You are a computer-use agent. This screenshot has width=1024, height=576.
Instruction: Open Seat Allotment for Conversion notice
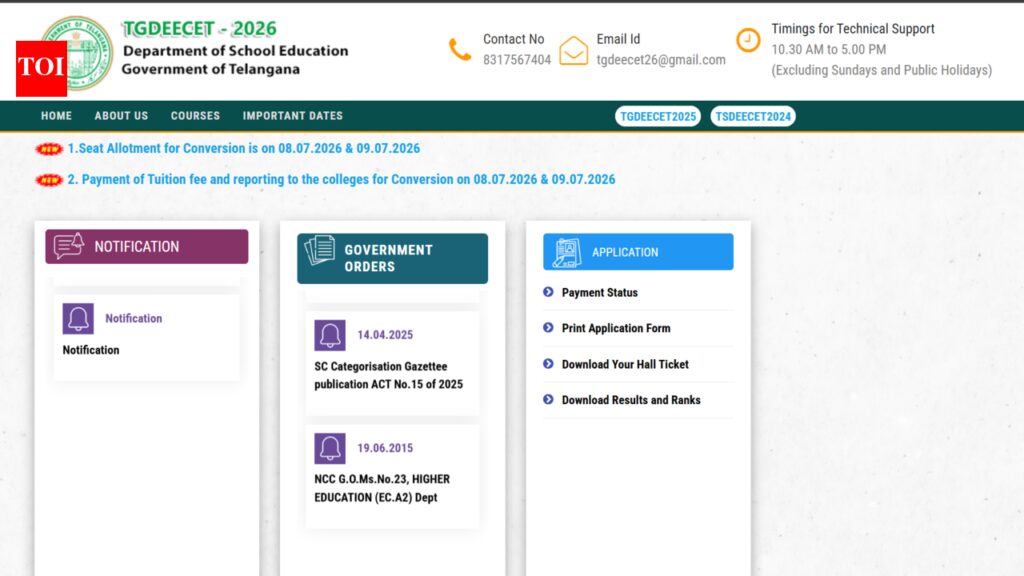244,148
